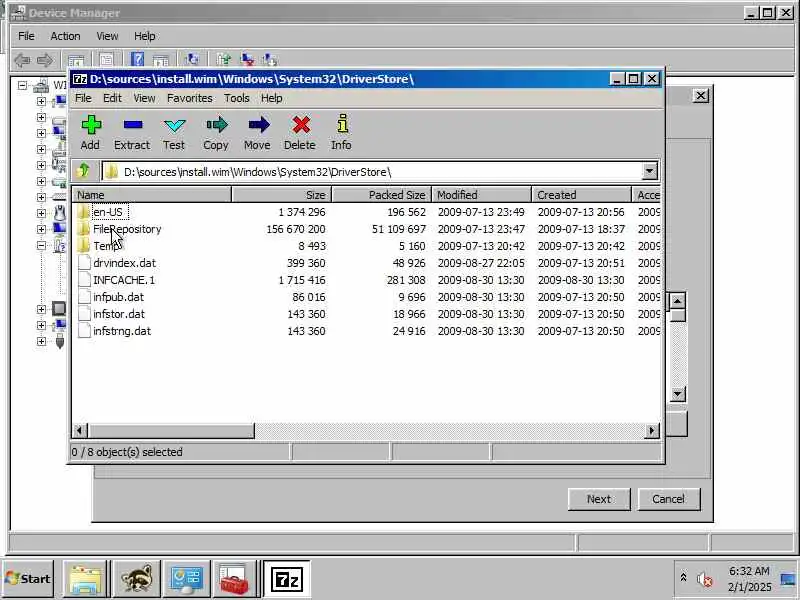Open the 7-Zip Edit menu
This screenshot has width=800, height=600.
112,98
